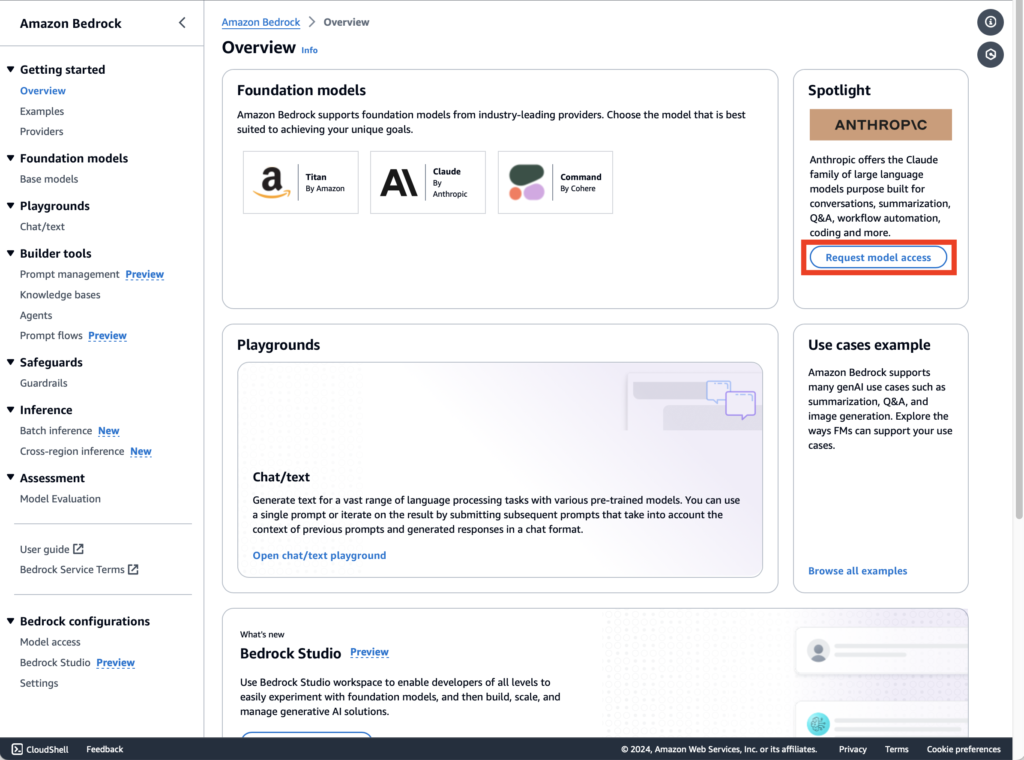Viewport: 1024px width, 760px height.
Task: Open Bedrock Studio in sidebar
Action: tap(55, 663)
